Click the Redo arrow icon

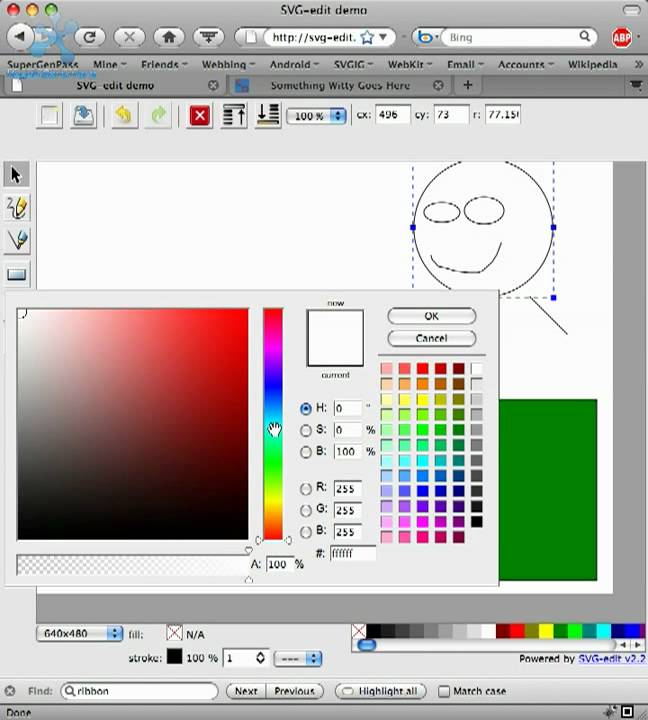coord(158,115)
